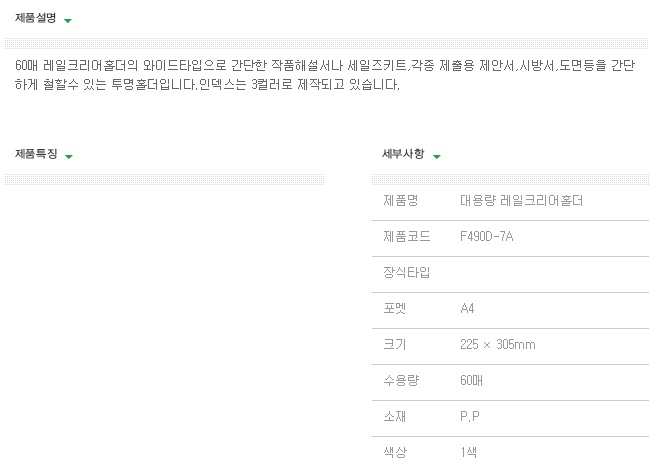Viewport: 670px width, 469px height.
Task: Select the product description paragraph text
Action: [325, 75]
